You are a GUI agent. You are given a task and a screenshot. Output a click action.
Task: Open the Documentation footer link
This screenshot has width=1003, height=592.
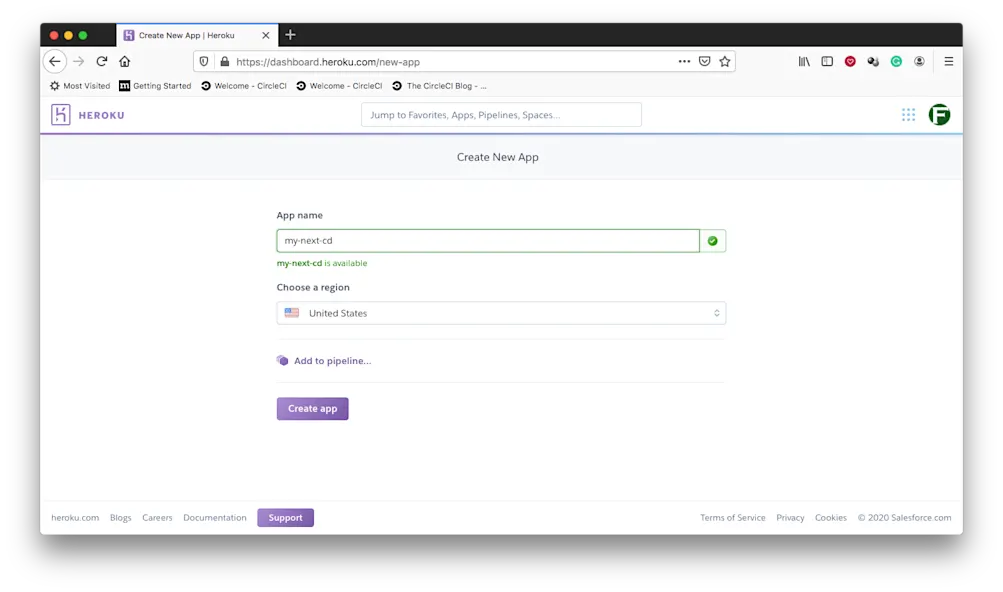213,517
